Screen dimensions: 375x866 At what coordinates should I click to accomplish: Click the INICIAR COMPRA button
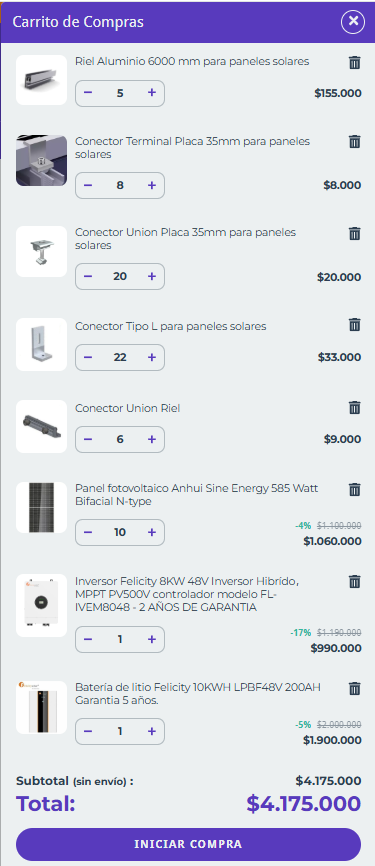coord(188,844)
